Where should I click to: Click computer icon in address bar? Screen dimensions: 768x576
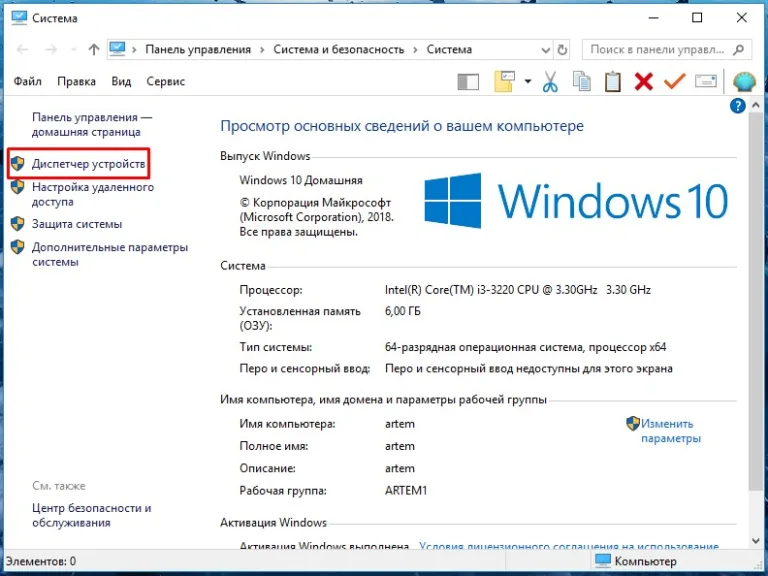point(118,49)
